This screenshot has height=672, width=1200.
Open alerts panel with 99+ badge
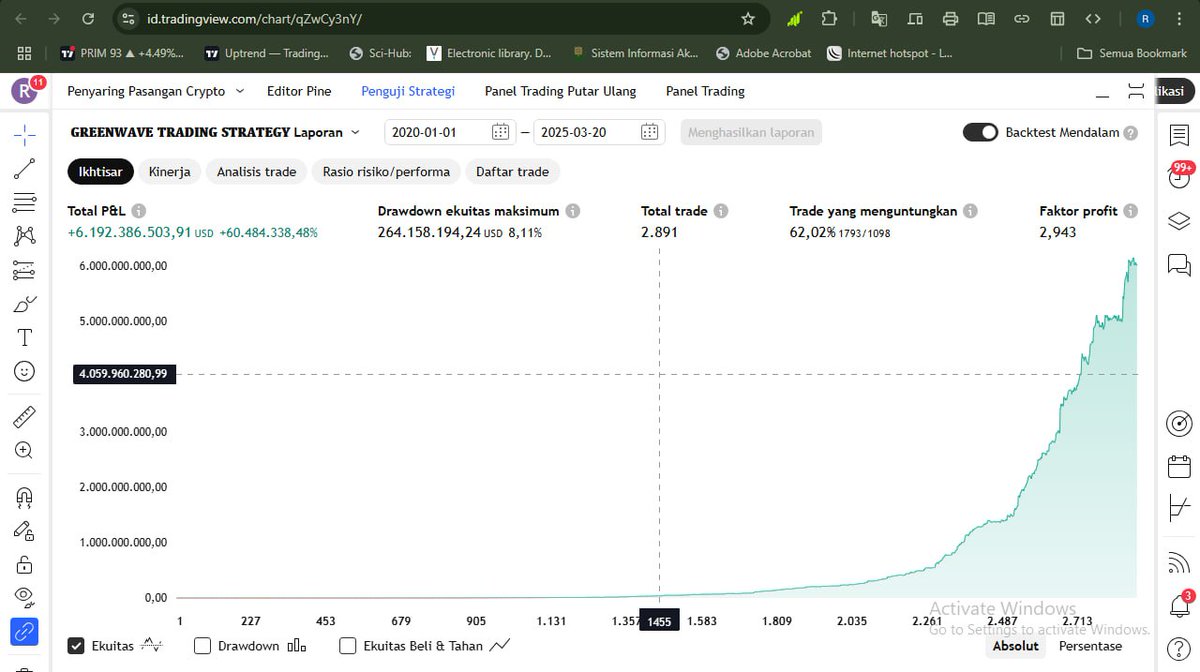[x=1180, y=176]
